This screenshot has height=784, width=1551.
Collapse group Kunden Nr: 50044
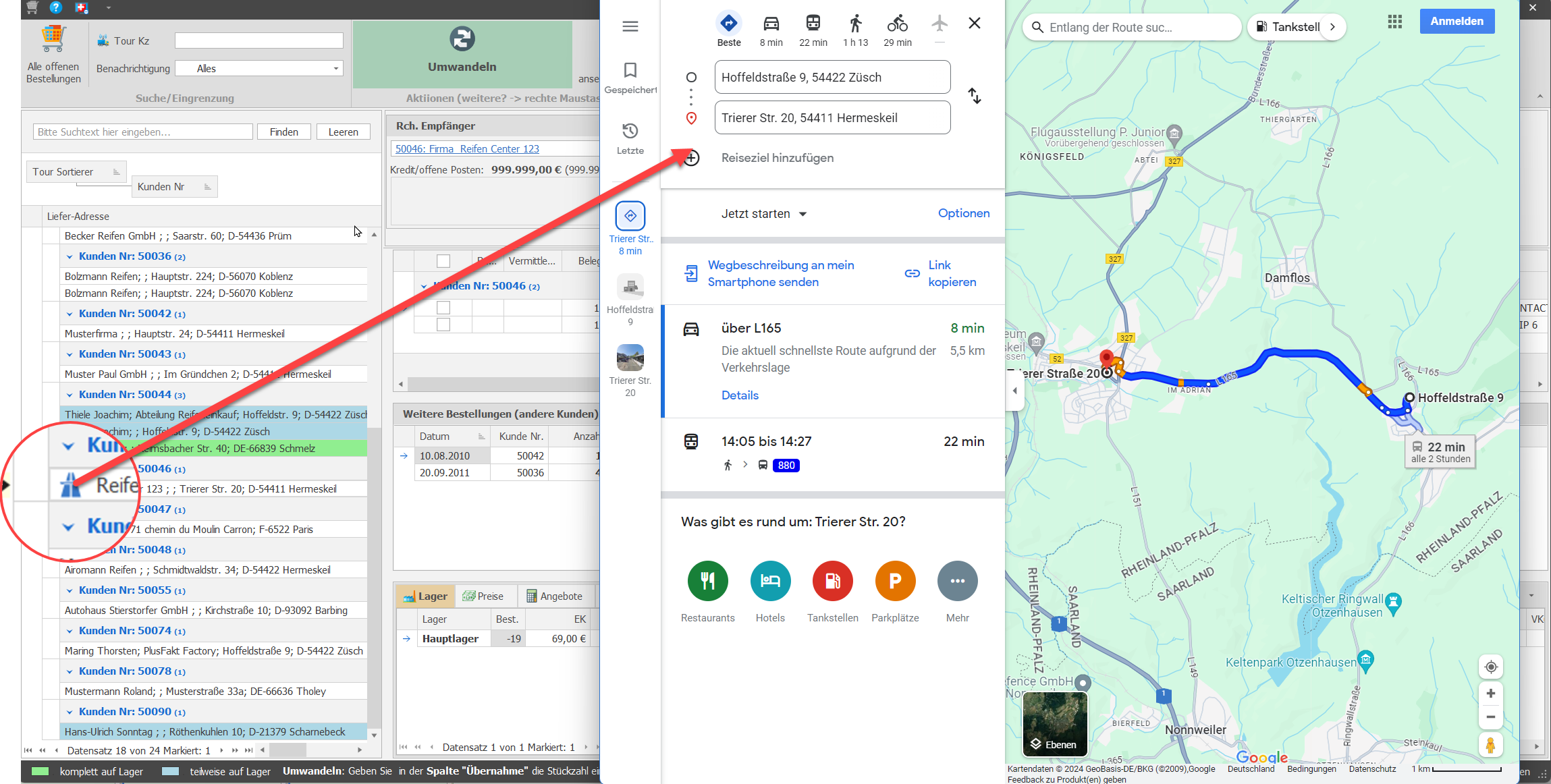pyautogui.click(x=70, y=395)
